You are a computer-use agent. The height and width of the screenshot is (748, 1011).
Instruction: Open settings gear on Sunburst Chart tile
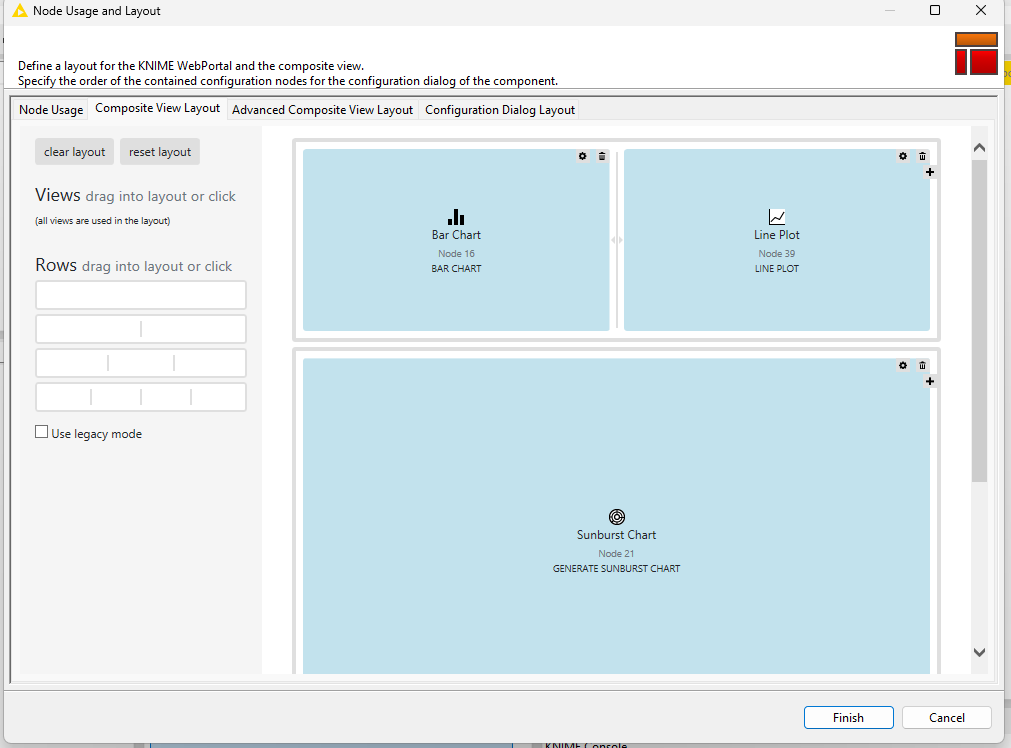903,366
